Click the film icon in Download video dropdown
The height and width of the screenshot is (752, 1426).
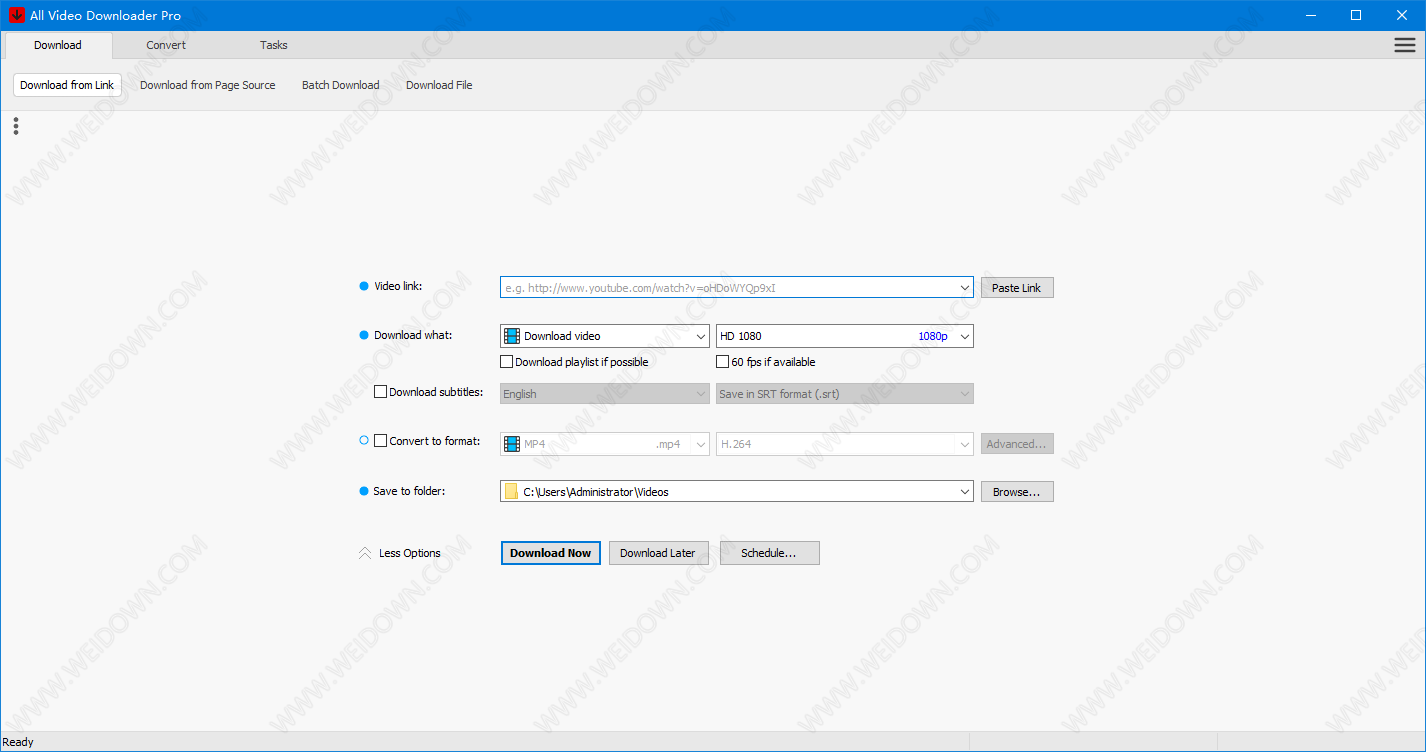[512, 336]
